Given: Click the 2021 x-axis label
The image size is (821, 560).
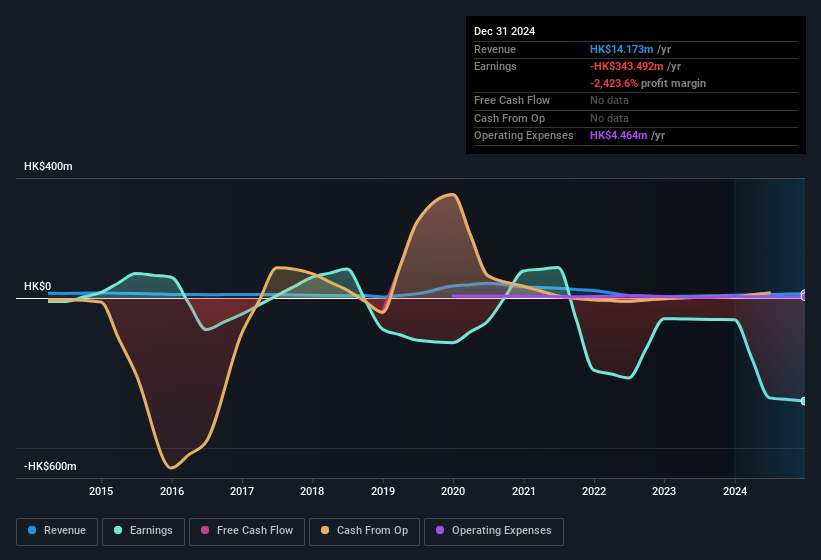Looking at the screenshot, I should point(524,491).
